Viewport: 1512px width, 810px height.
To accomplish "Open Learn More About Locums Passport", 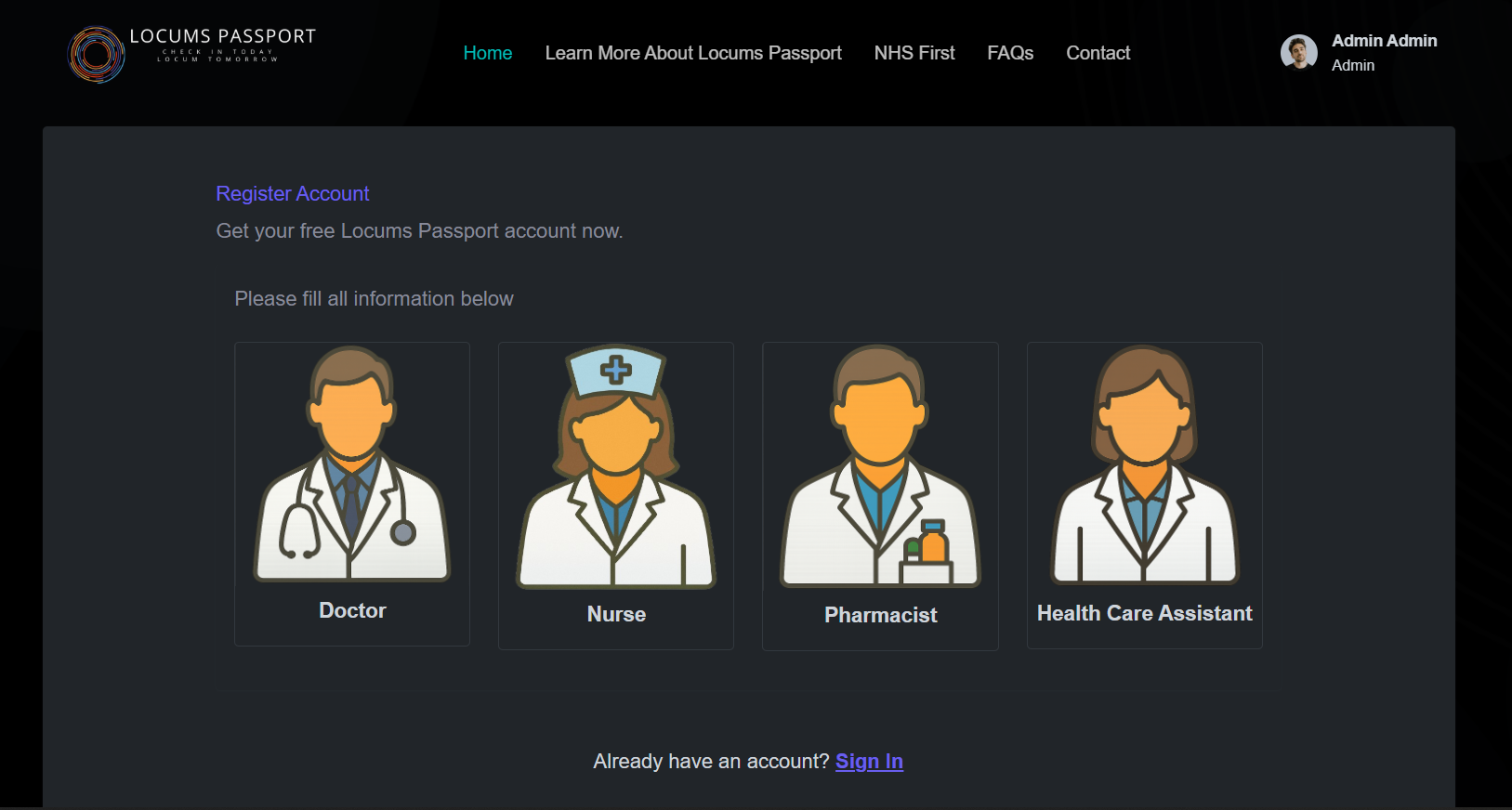I will (693, 53).
